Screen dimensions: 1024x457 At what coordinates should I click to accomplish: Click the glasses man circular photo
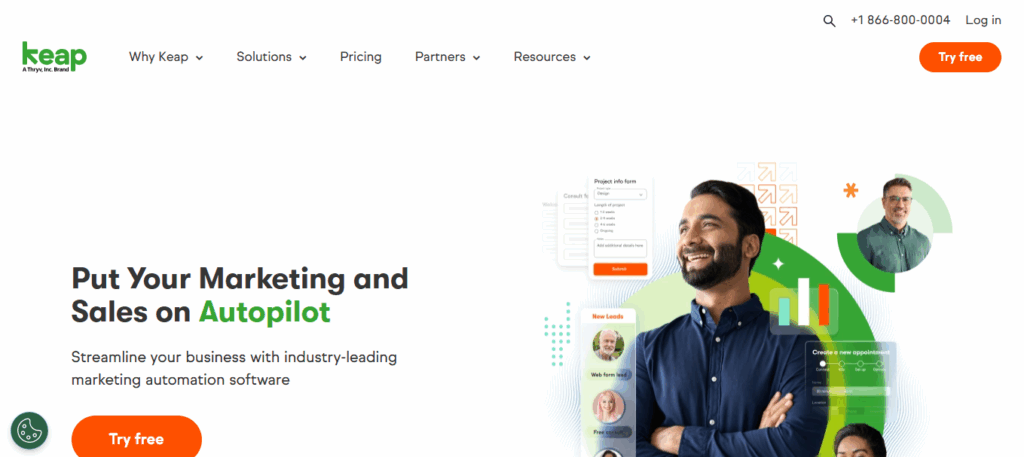coord(893,225)
